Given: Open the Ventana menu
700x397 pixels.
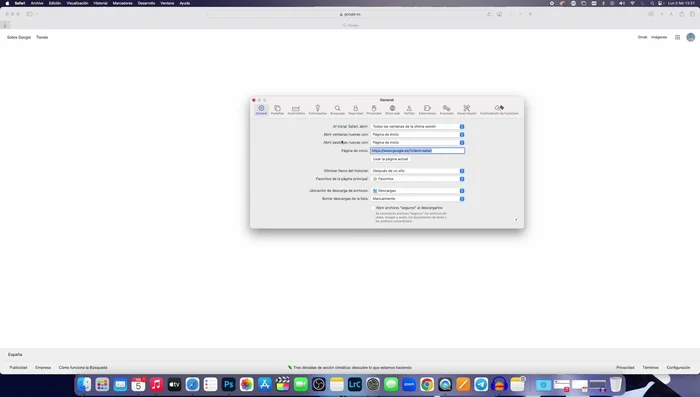Looking at the screenshot, I should click(167, 3).
